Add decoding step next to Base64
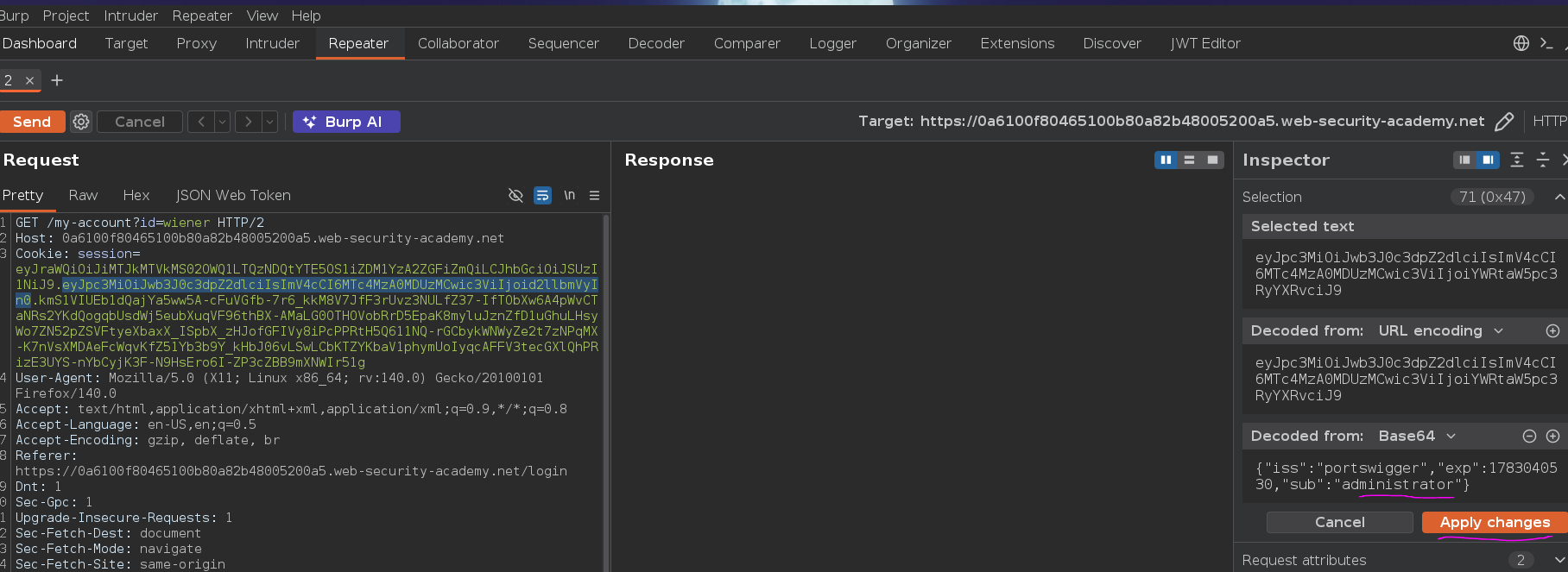This screenshot has width=1568, height=572. tap(1552, 436)
